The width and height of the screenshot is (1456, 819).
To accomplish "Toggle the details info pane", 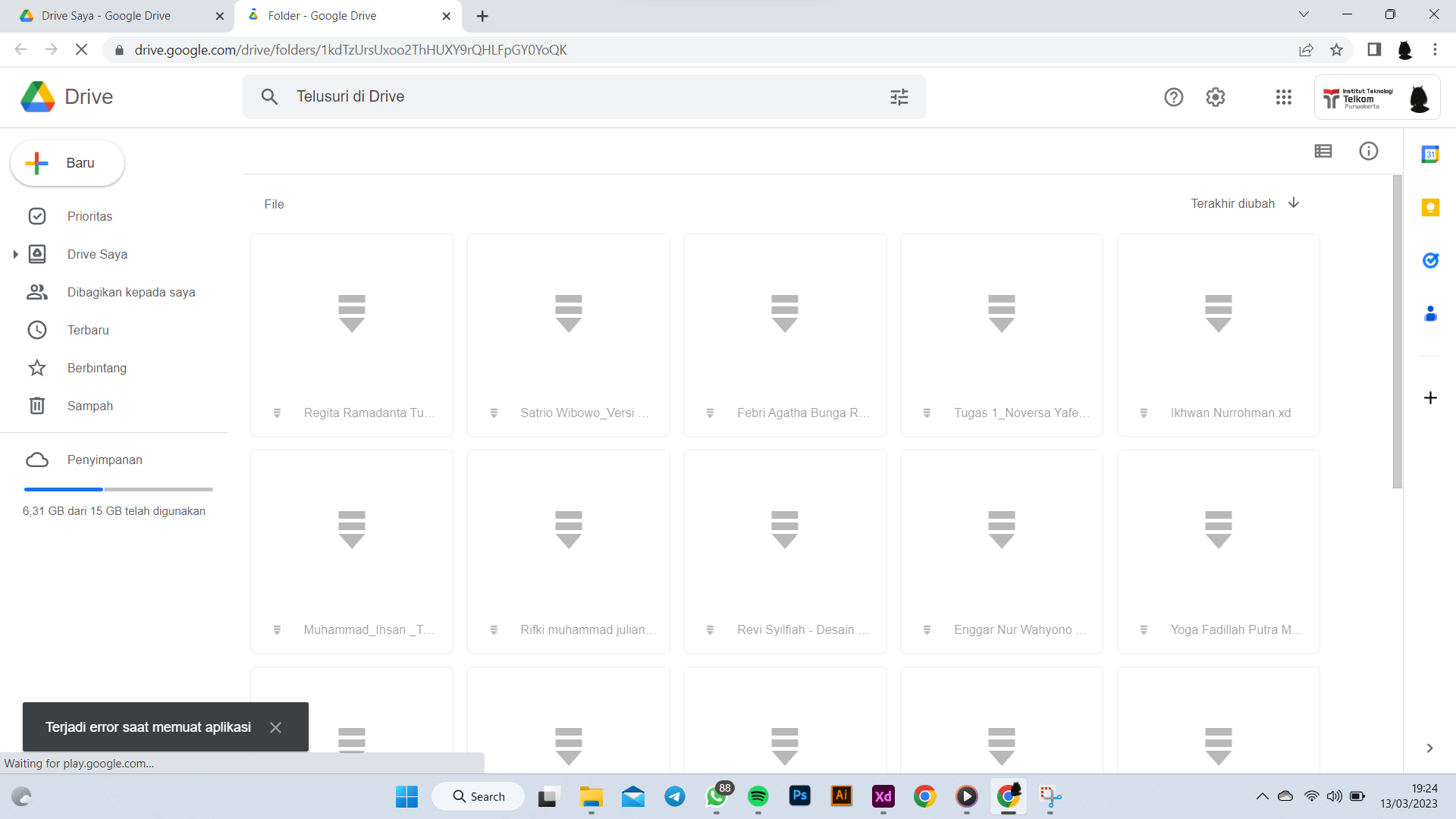I will tap(1369, 151).
